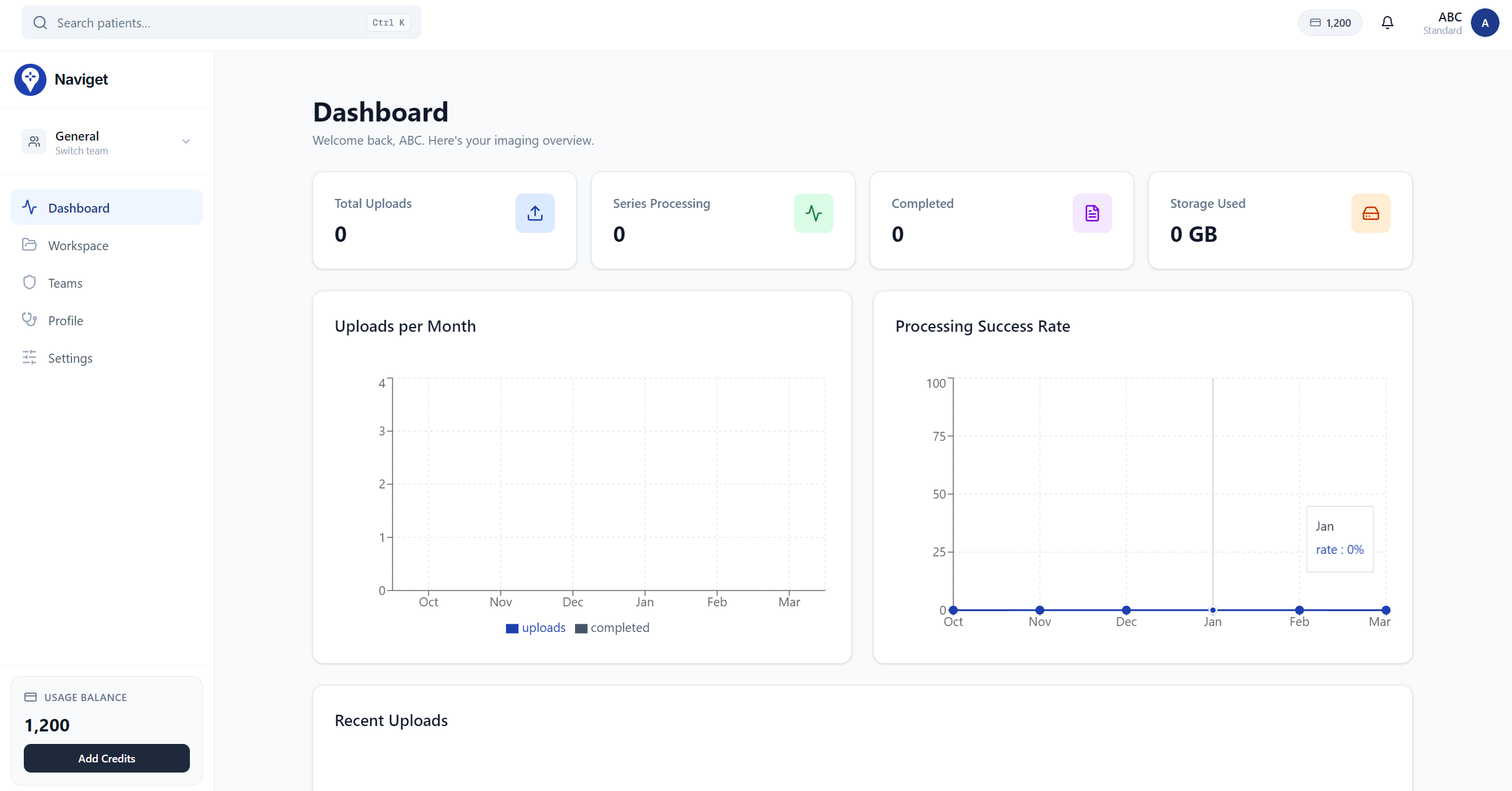
Task: Click the upload icon on Total Uploads card
Action: 535,213
